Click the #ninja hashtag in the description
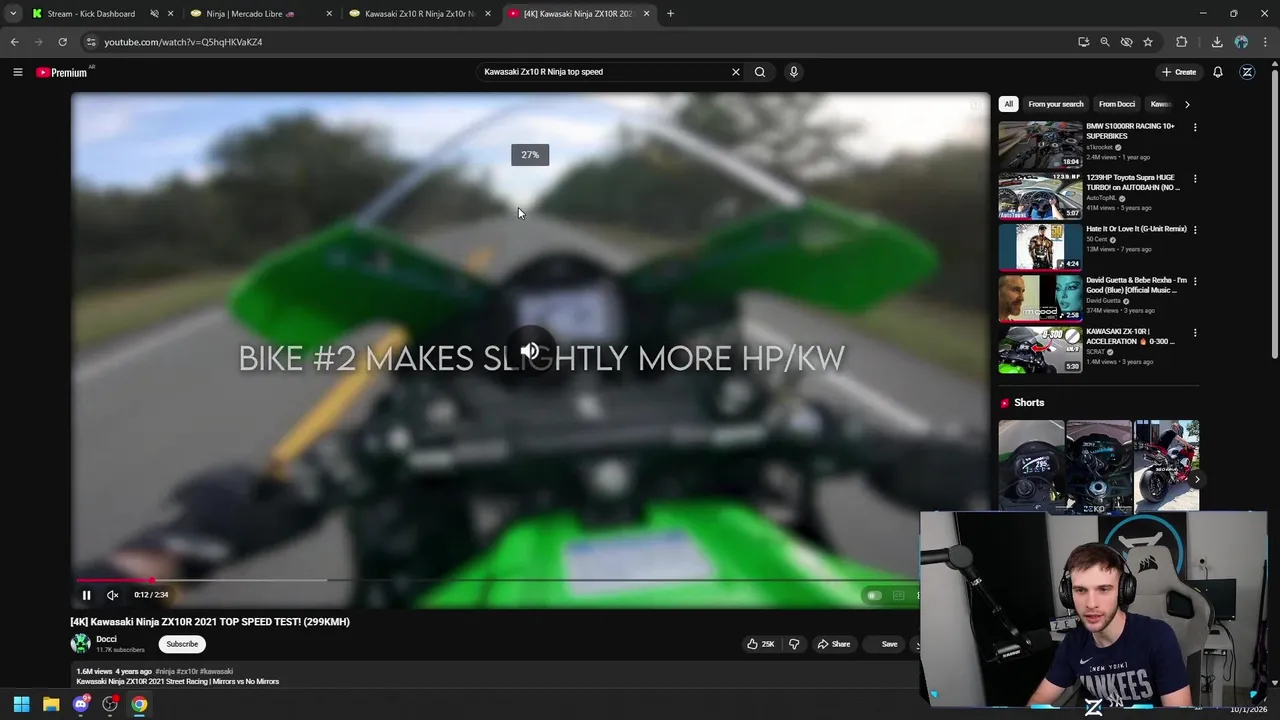Viewport: 1280px width, 720px height. coord(164,672)
